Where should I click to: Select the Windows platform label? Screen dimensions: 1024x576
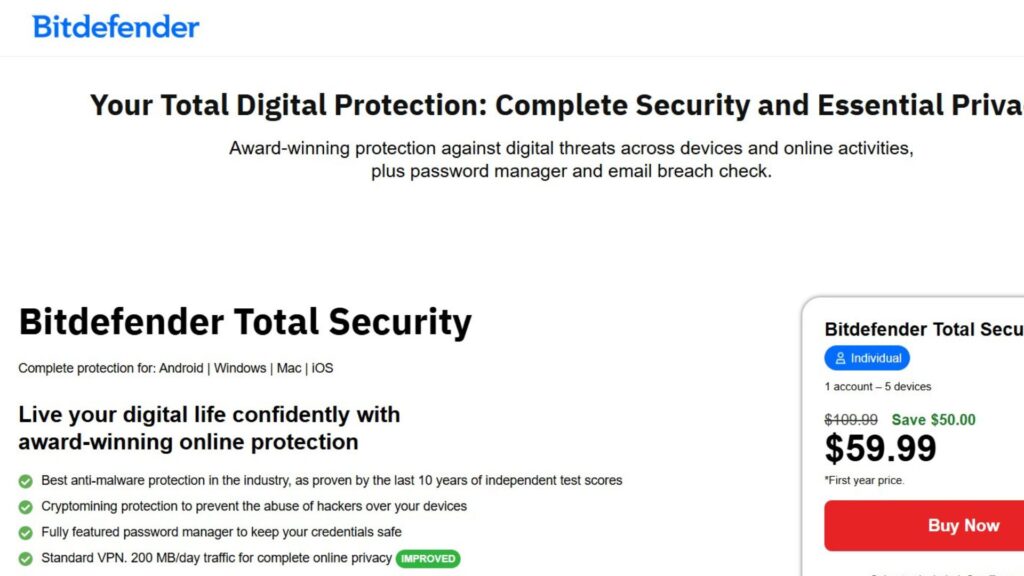tap(240, 368)
